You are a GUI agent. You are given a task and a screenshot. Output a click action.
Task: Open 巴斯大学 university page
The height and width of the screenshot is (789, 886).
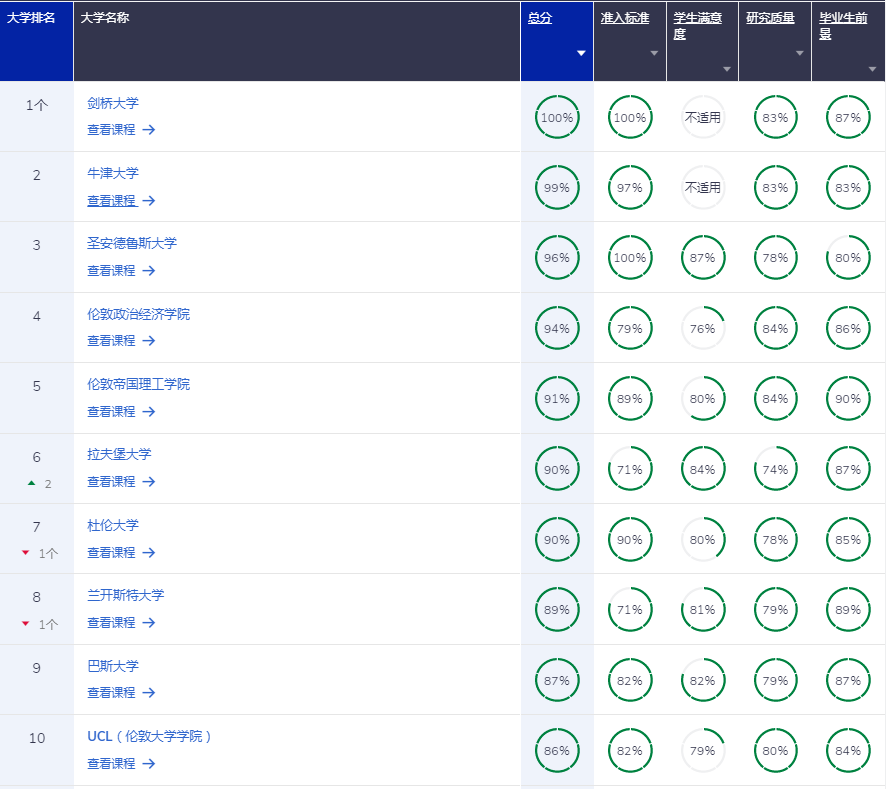tap(113, 666)
